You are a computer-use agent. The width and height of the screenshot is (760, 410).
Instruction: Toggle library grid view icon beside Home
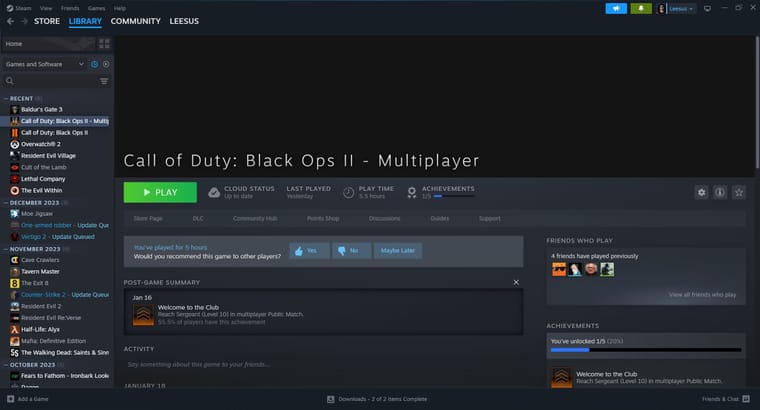point(104,44)
